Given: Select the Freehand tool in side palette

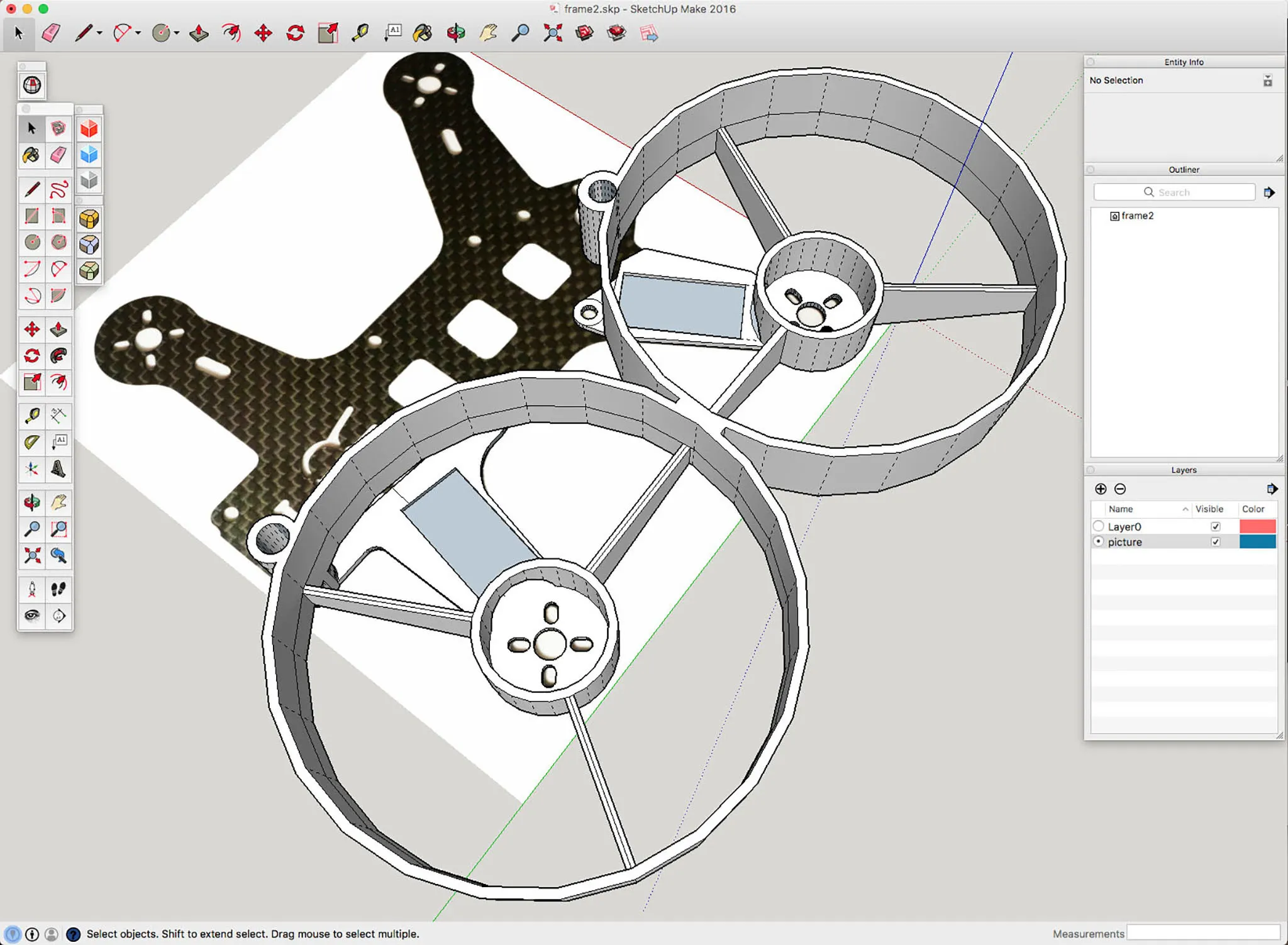Looking at the screenshot, I should click(x=58, y=189).
